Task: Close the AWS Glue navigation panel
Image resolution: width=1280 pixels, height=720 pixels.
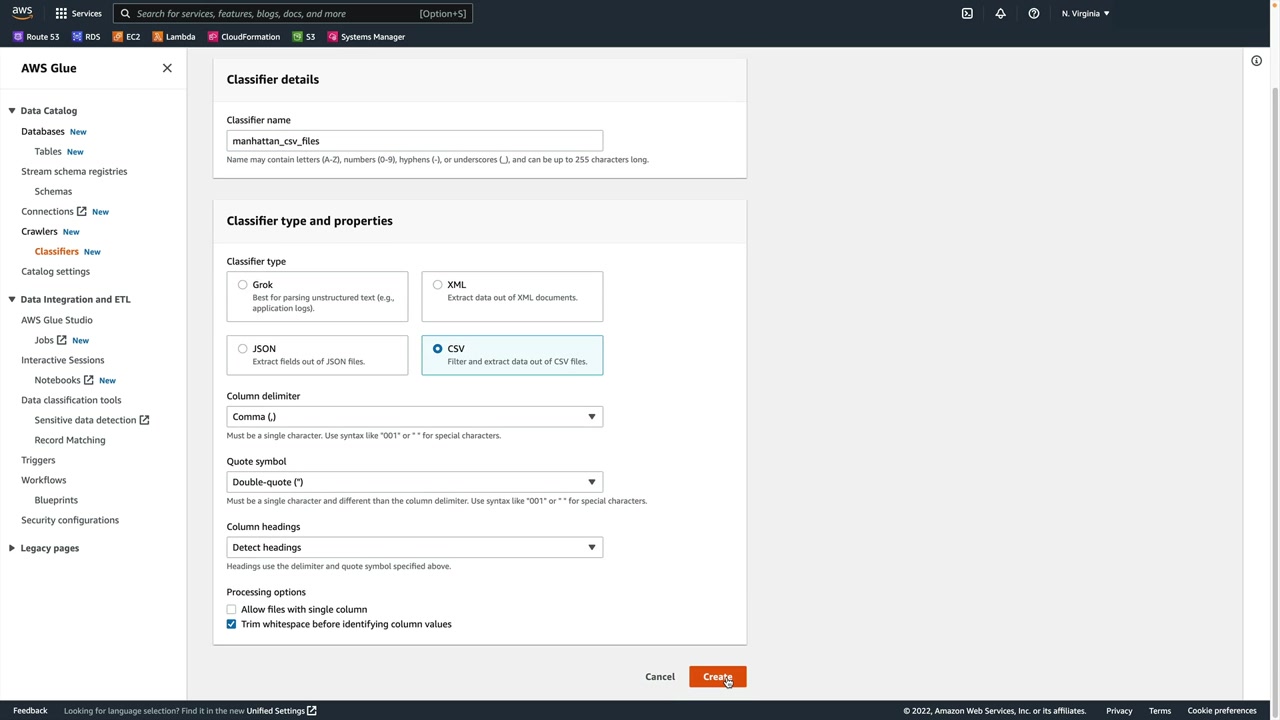Action: pyautogui.click(x=167, y=68)
